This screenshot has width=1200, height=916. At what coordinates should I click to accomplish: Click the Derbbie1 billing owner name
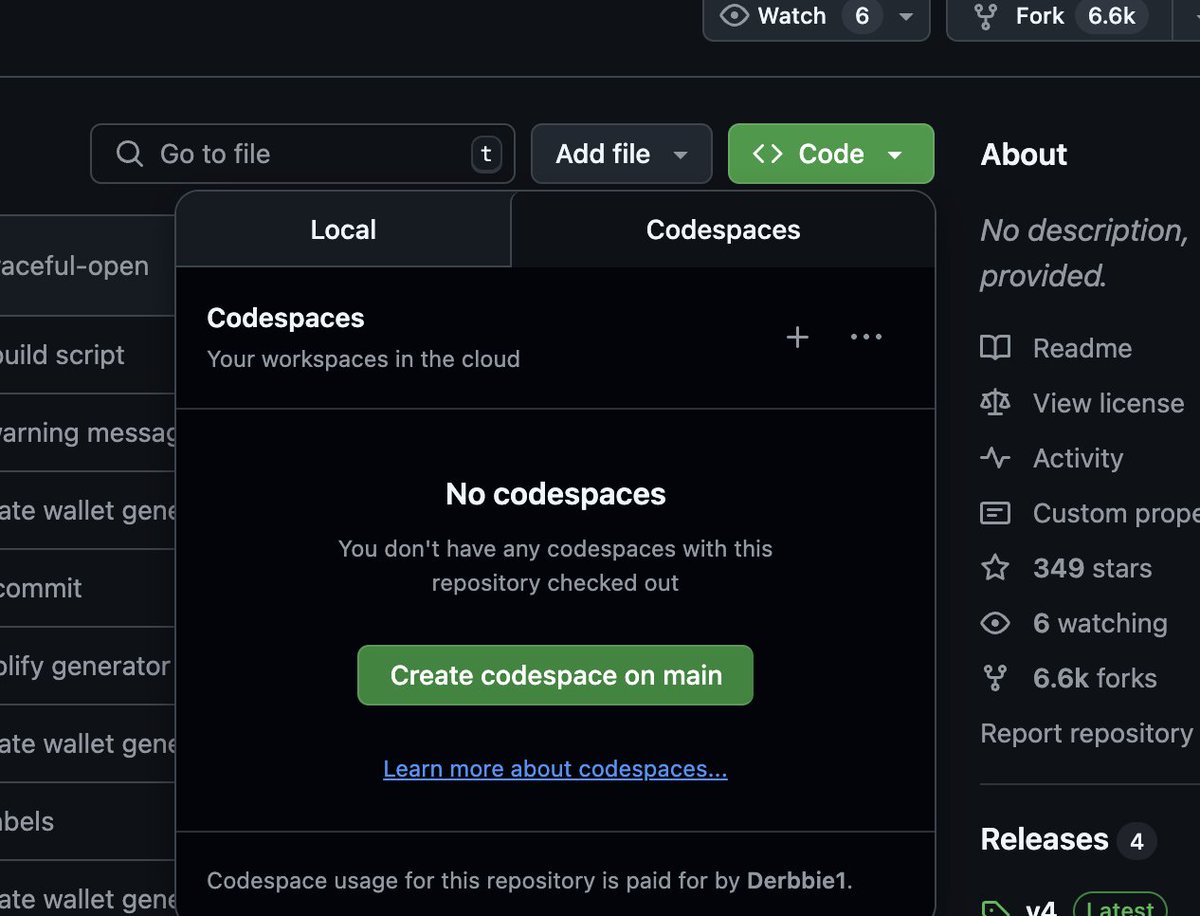797,881
